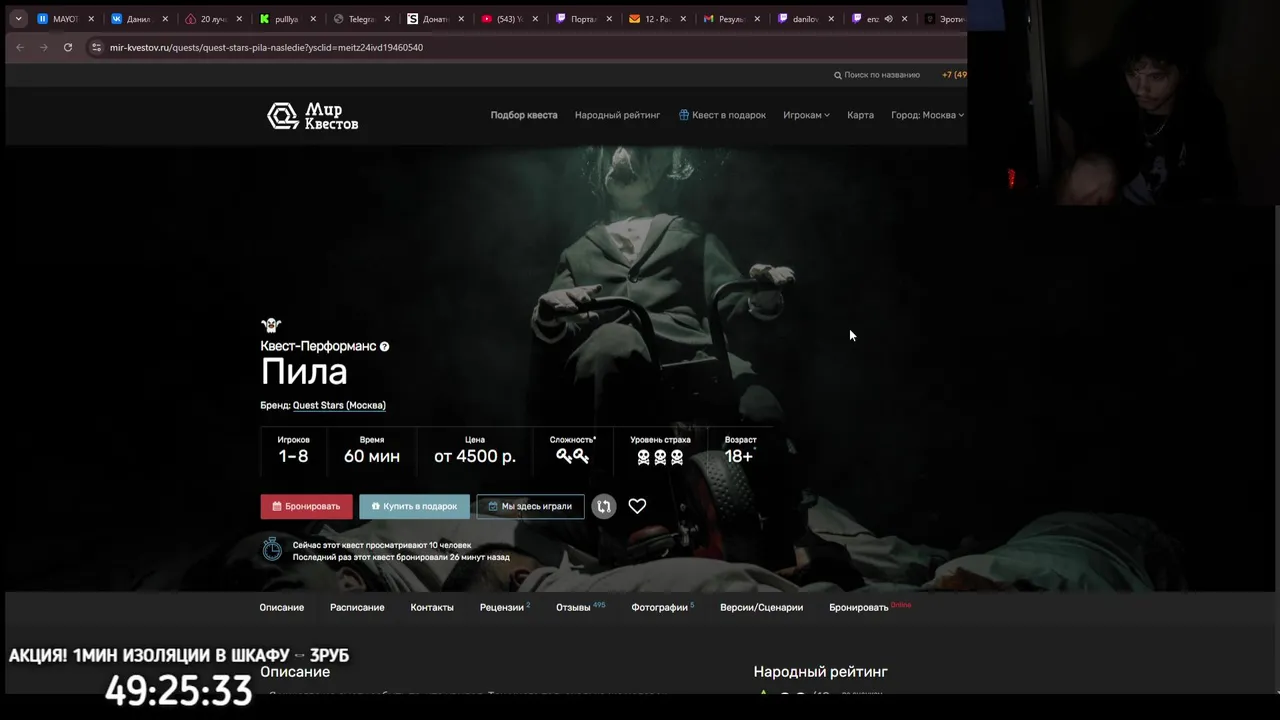The image size is (1280, 720).
Task: Go back to previous page
Action: pyautogui.click(x=20, y=47)
